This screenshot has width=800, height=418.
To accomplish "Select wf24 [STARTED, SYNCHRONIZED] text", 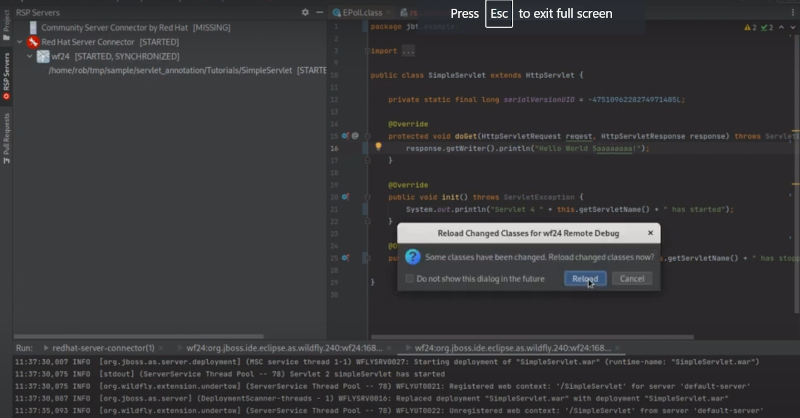I will pos(115,56).
